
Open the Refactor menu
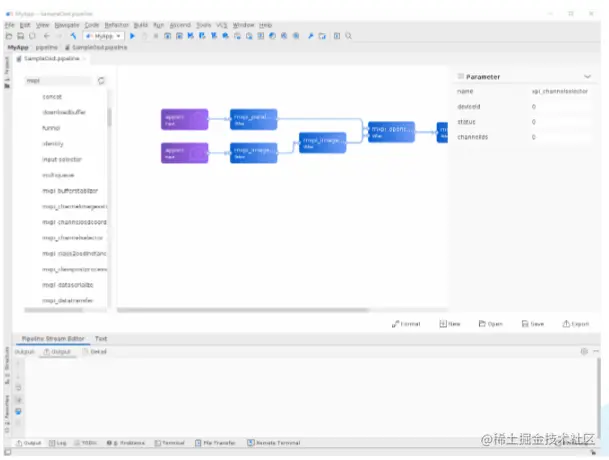(117, 25)
